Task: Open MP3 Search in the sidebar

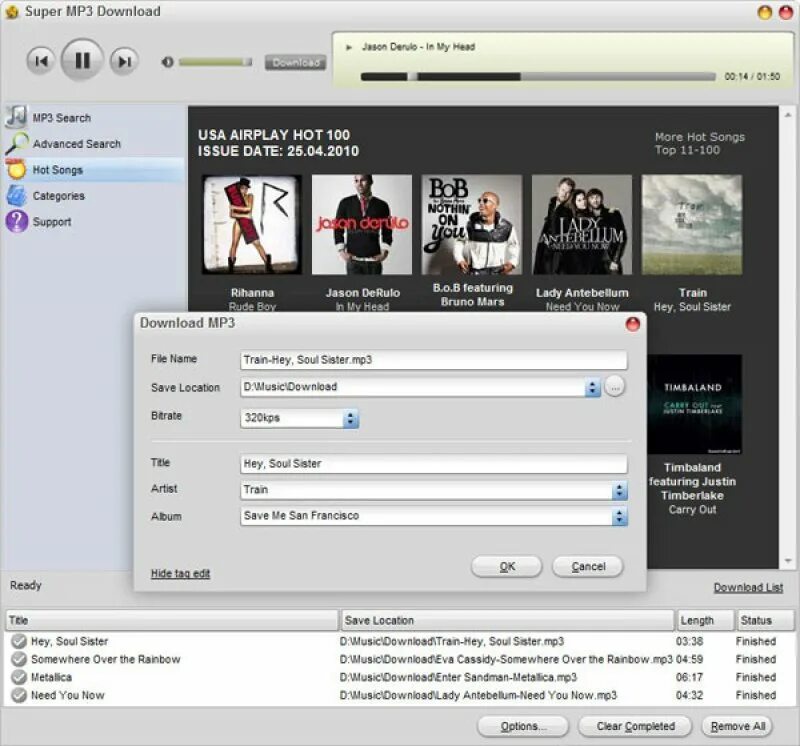Action: pos(62,118)
